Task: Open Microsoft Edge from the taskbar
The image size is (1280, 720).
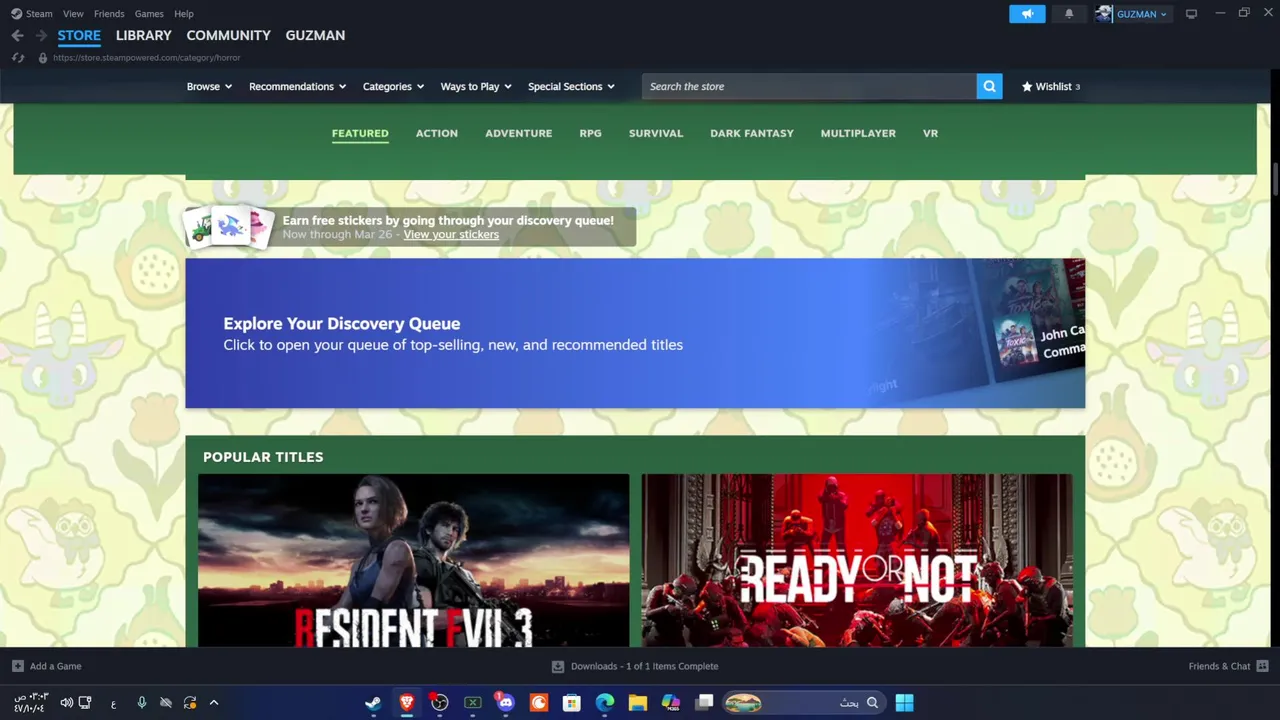Action: (605, 703)
